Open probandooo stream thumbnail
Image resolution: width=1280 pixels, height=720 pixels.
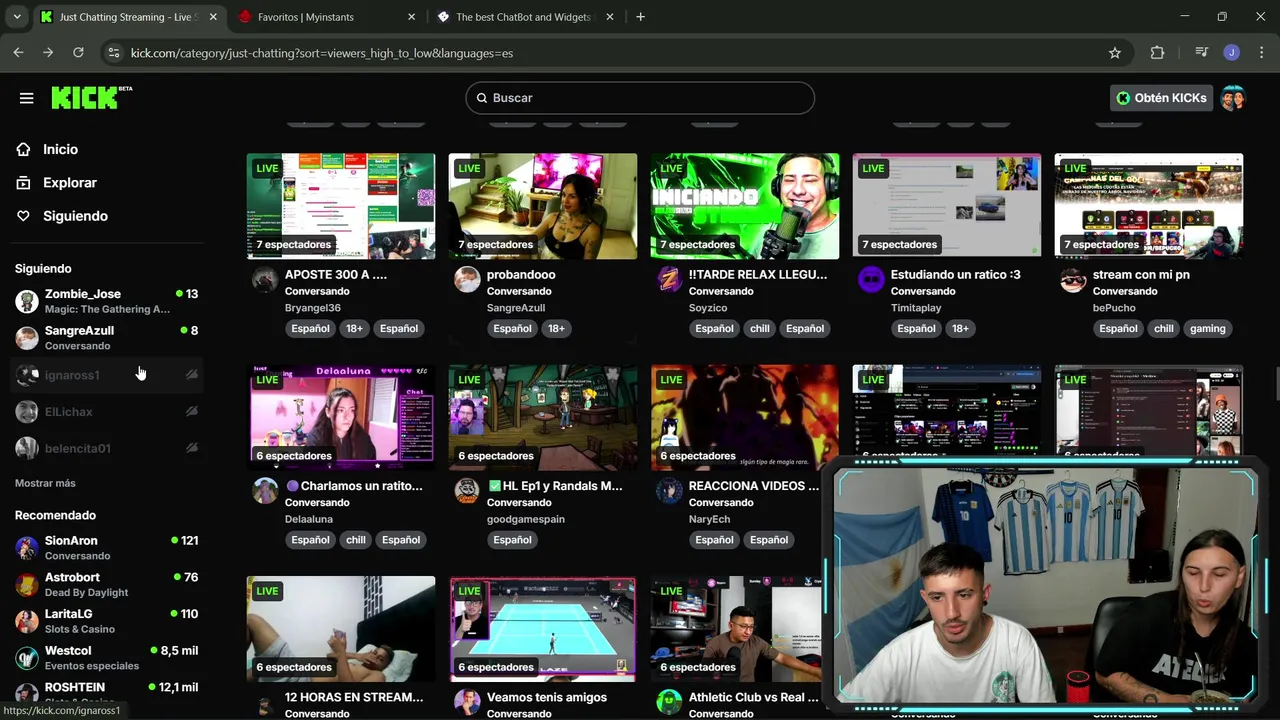click(x=543, y=206)
